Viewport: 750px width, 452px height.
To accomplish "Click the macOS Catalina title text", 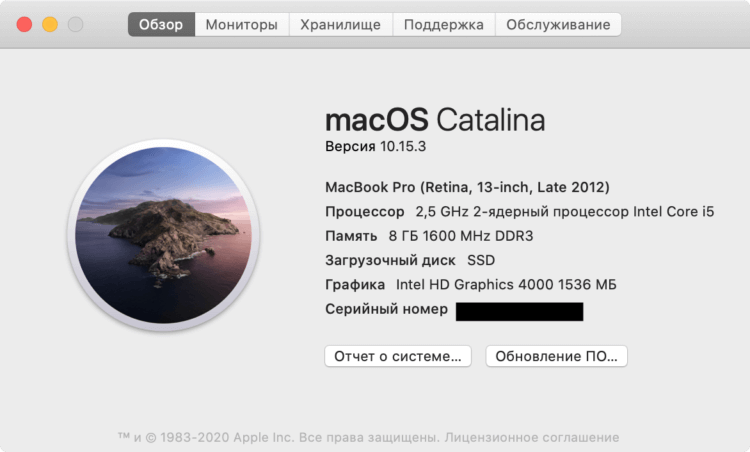I will coord(435,120).
